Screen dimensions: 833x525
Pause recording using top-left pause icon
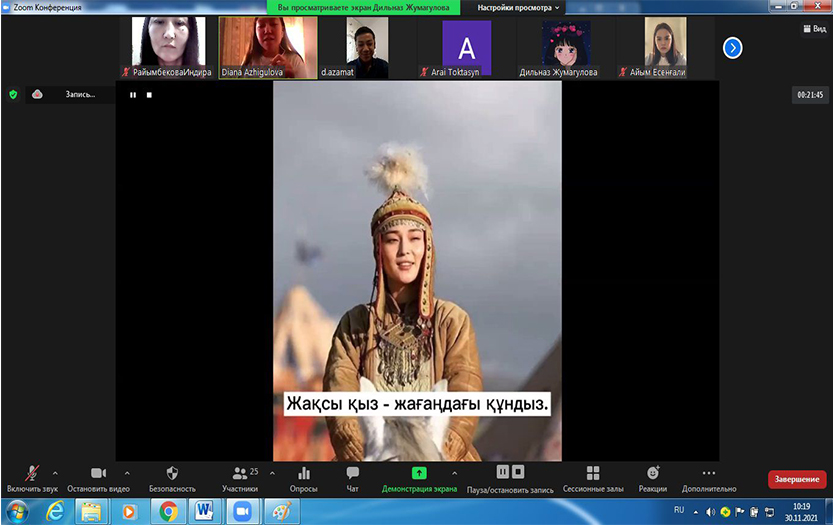point(132,95)
